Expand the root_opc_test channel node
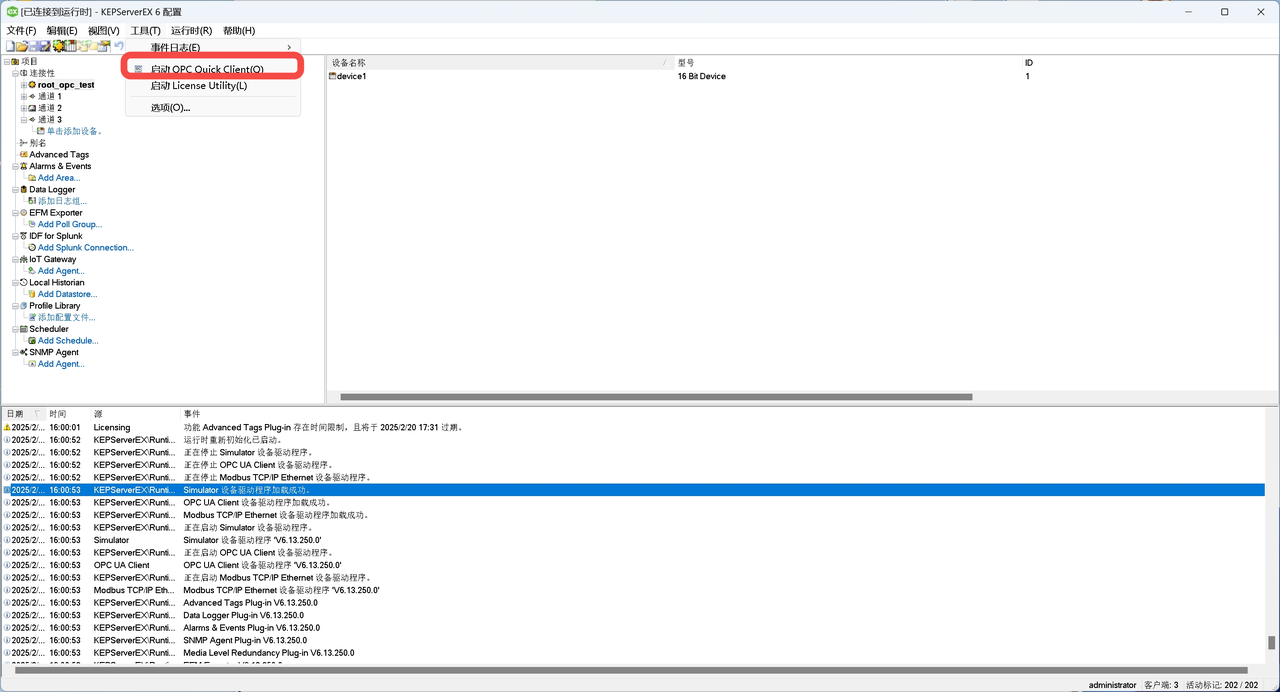The width and height of the screenshot is (1280, 692). (x=23, y=85)
